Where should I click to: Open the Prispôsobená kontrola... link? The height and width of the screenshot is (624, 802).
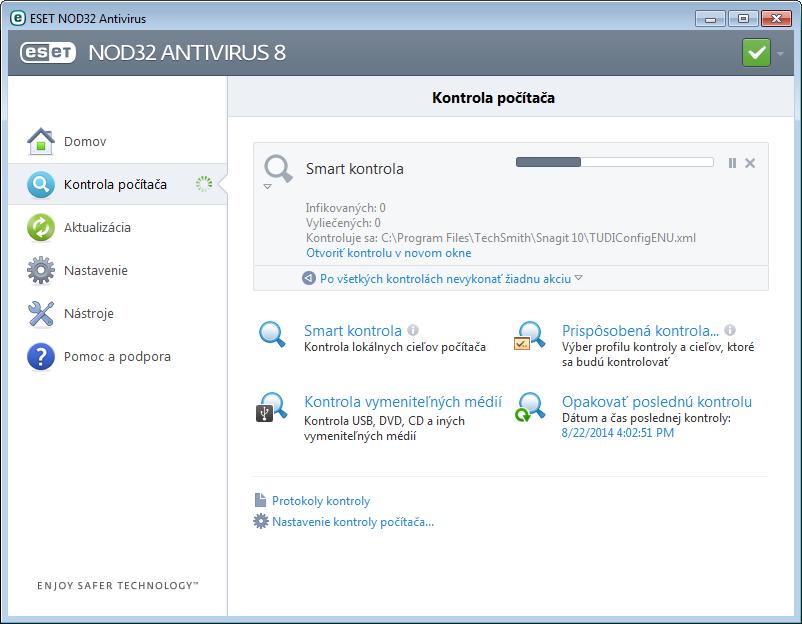coord(640,330)
